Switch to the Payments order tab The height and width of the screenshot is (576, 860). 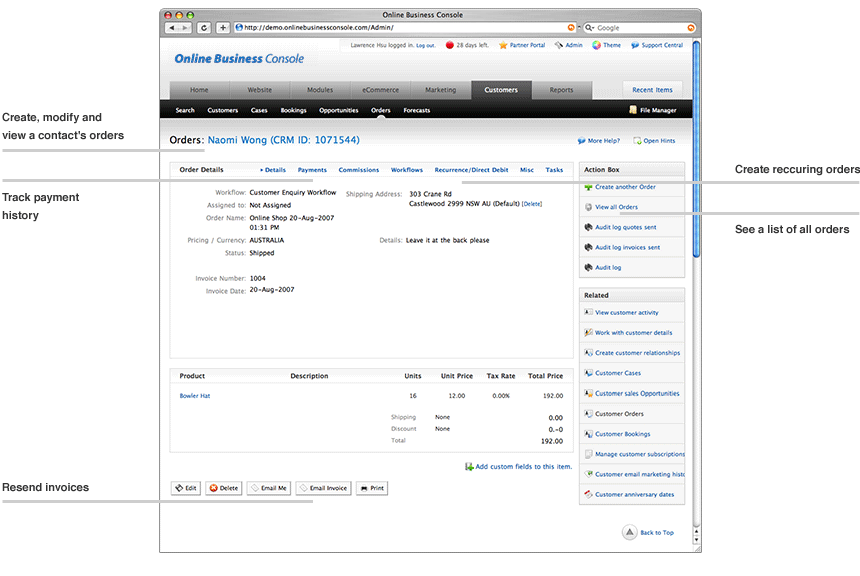312,170
